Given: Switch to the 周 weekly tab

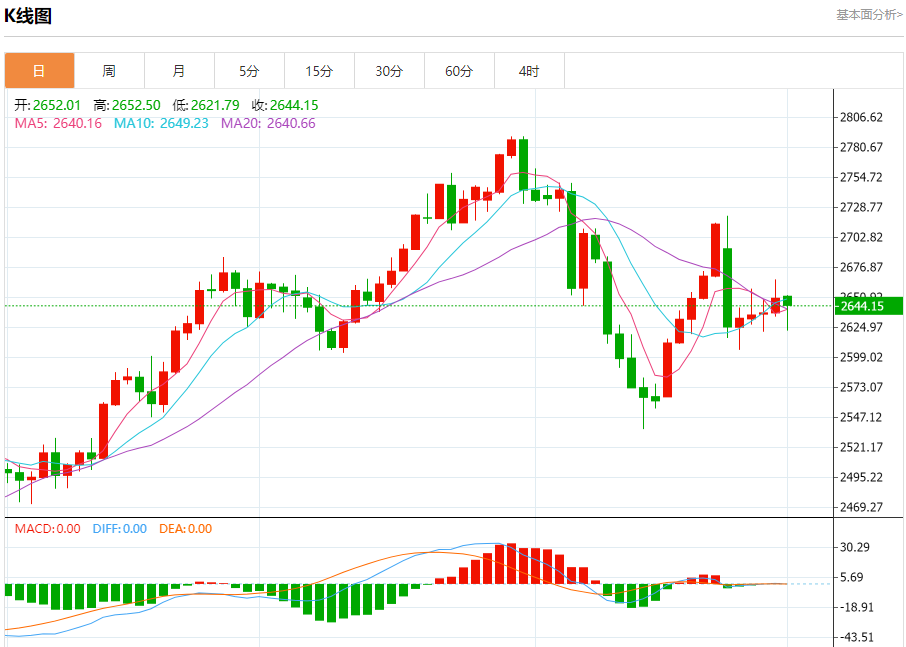Looking at the screenshot, I should pyautogui.click(x=109, y=71).
